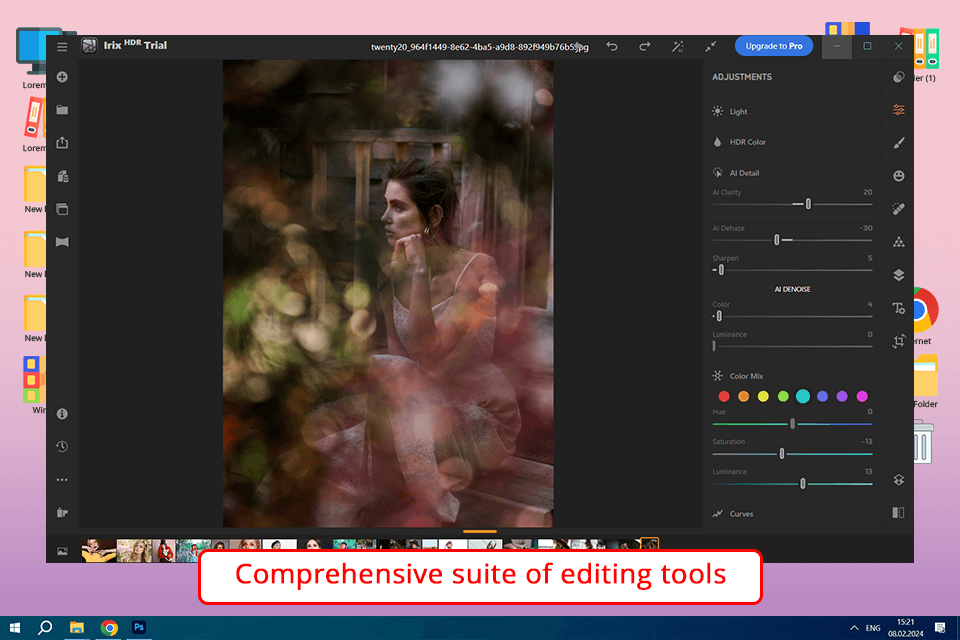Click the magic wand auto-enhance icon
The height and width of the screenshot is (640, 960).
[677, 46]
